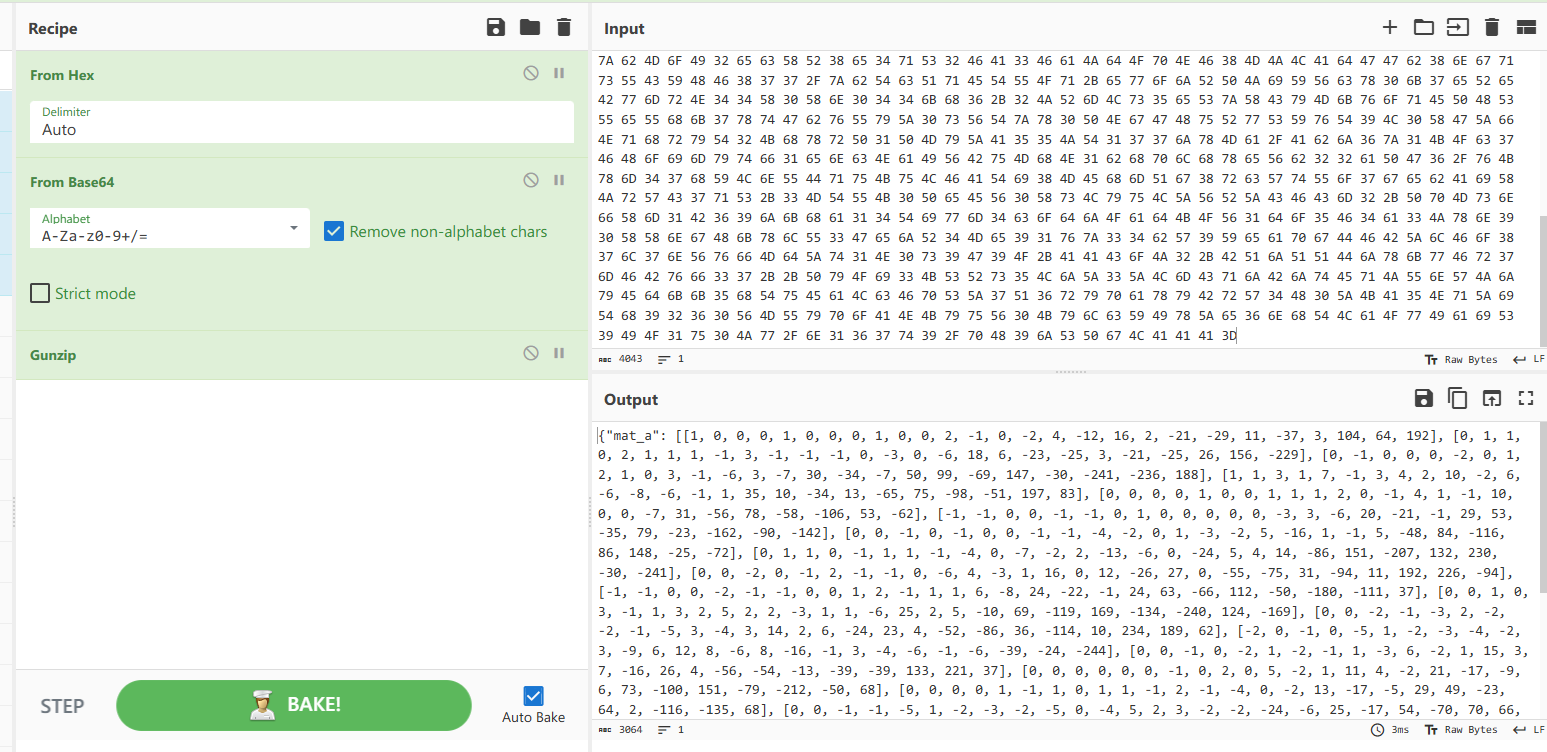Copy raw output to clipboard
This screenshot has height=752, width=1547.
[x=1458, y=399]
